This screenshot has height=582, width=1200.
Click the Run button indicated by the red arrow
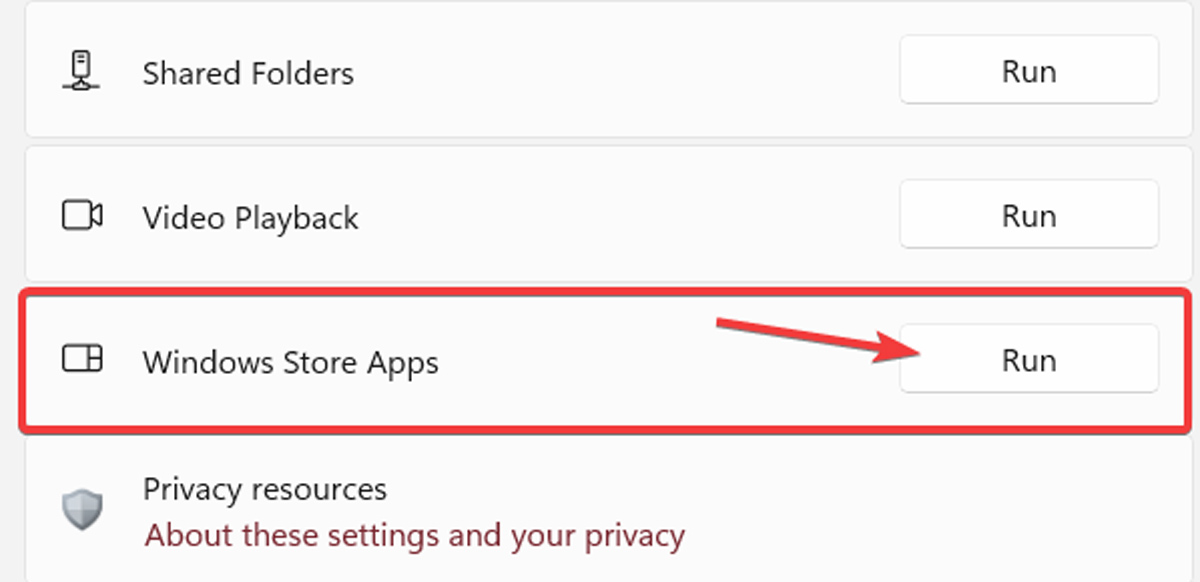(1028, 360)
